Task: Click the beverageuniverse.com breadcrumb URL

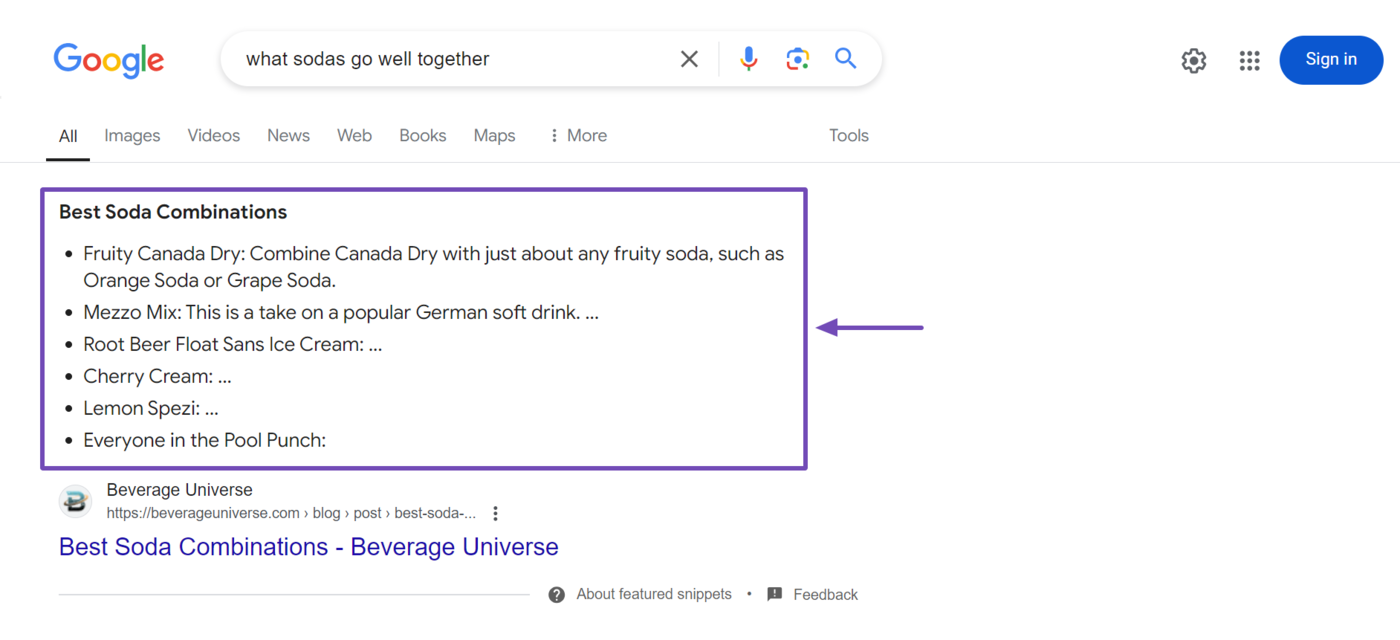Action: tap(291, 513)
